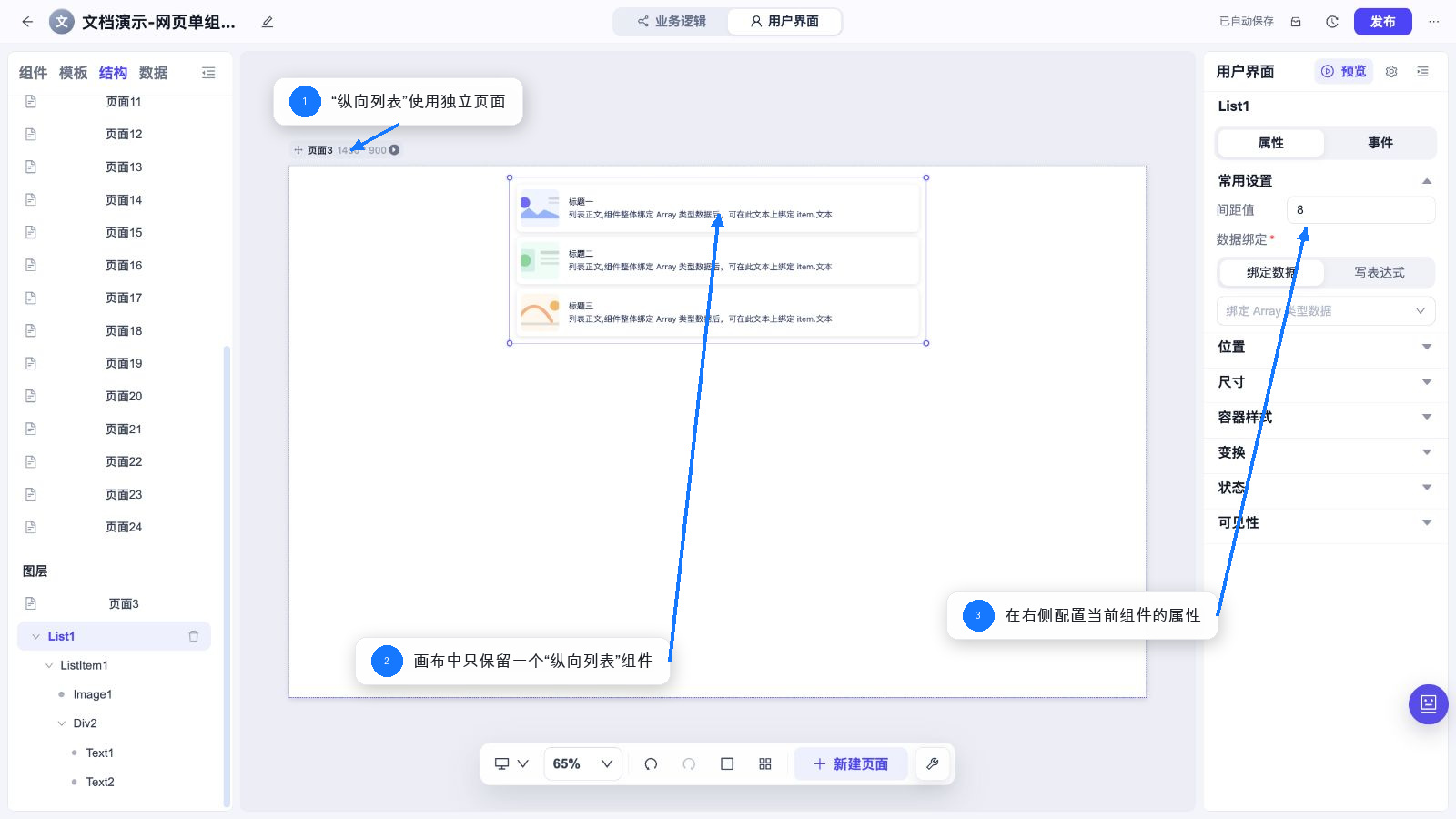This screenshot has height=819, width=1456.
Task: Click the page icon for 页面20
Action: pyautogui.click(x=31, y=396)
